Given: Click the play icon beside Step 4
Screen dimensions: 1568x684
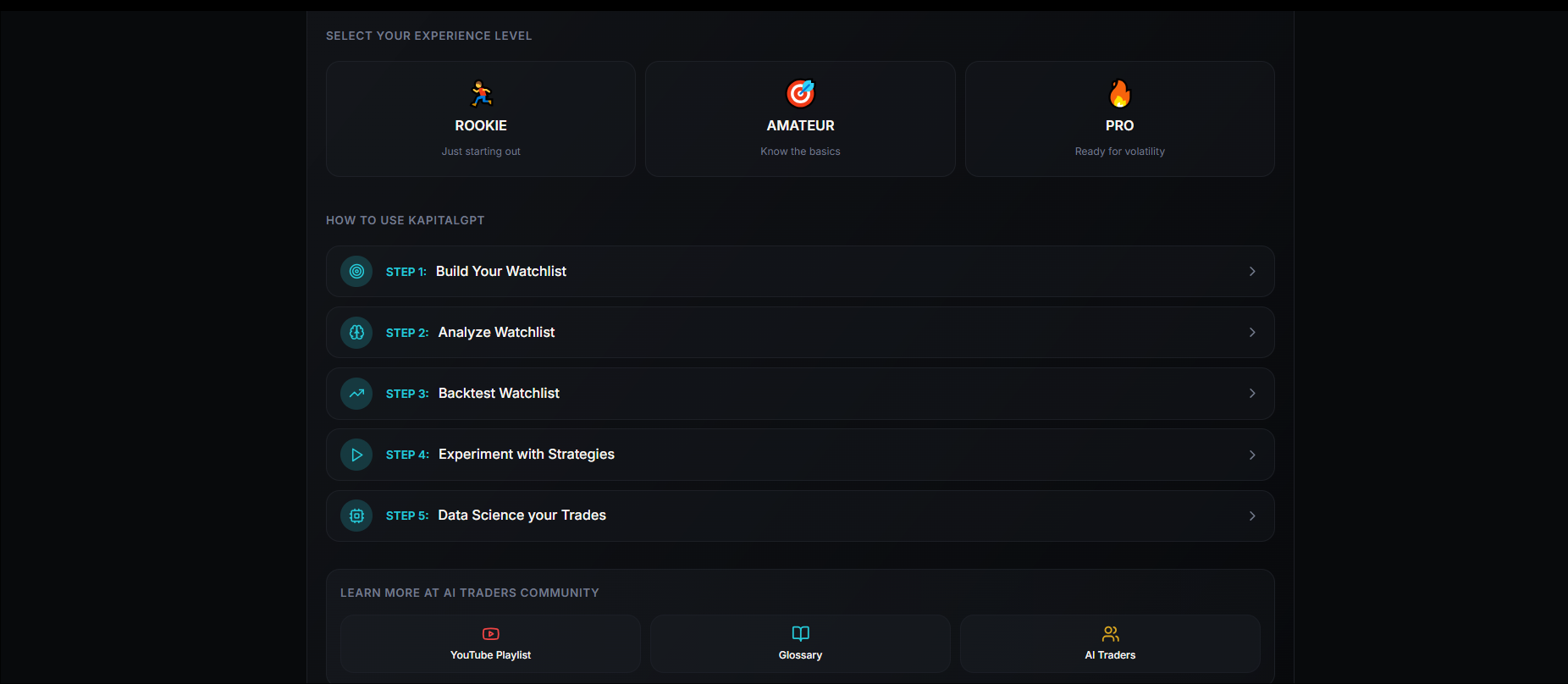Looking at the screenshot, I should (356, 455).
